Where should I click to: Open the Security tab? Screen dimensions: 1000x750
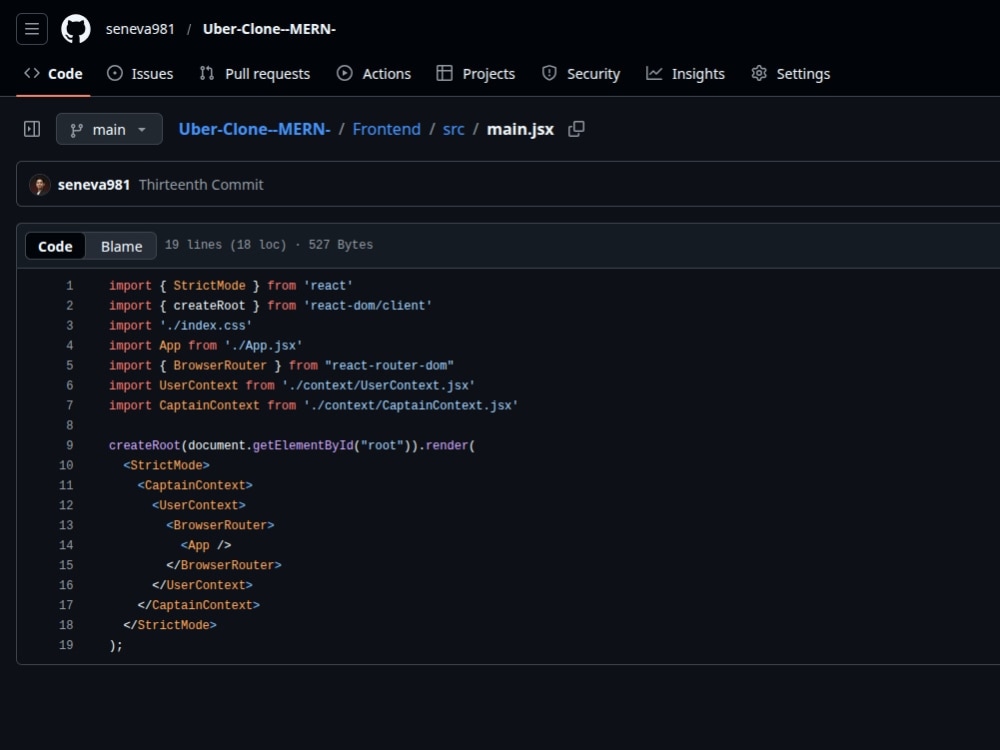click(x=581, y=74)
